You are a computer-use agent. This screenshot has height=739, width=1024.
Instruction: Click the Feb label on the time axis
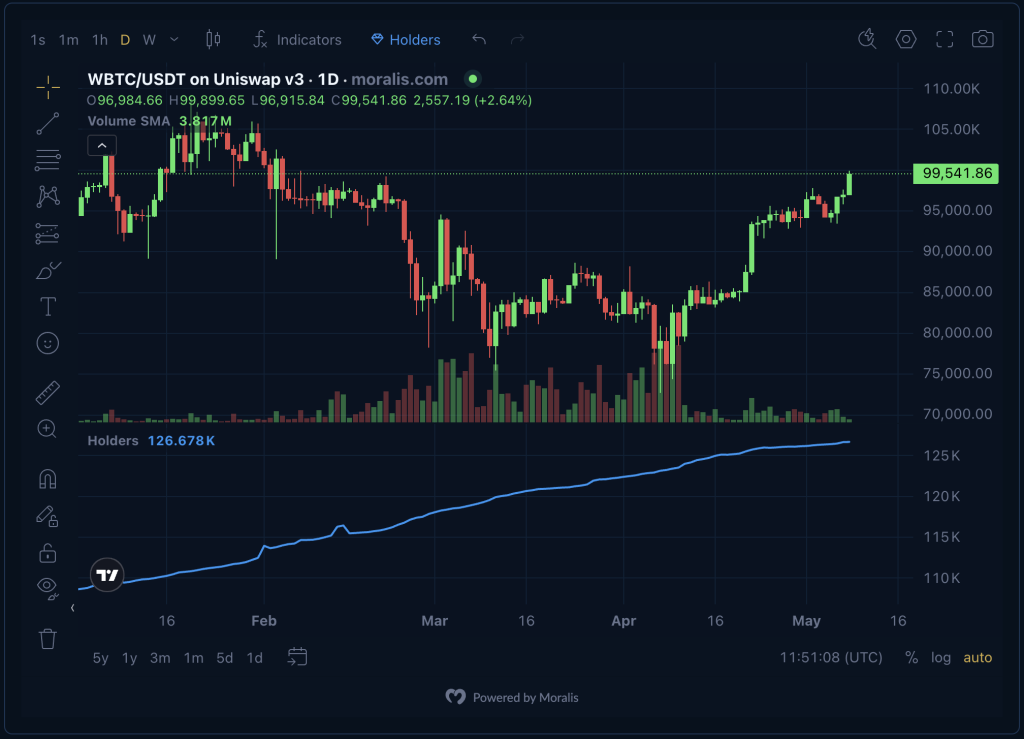point(264,621)
